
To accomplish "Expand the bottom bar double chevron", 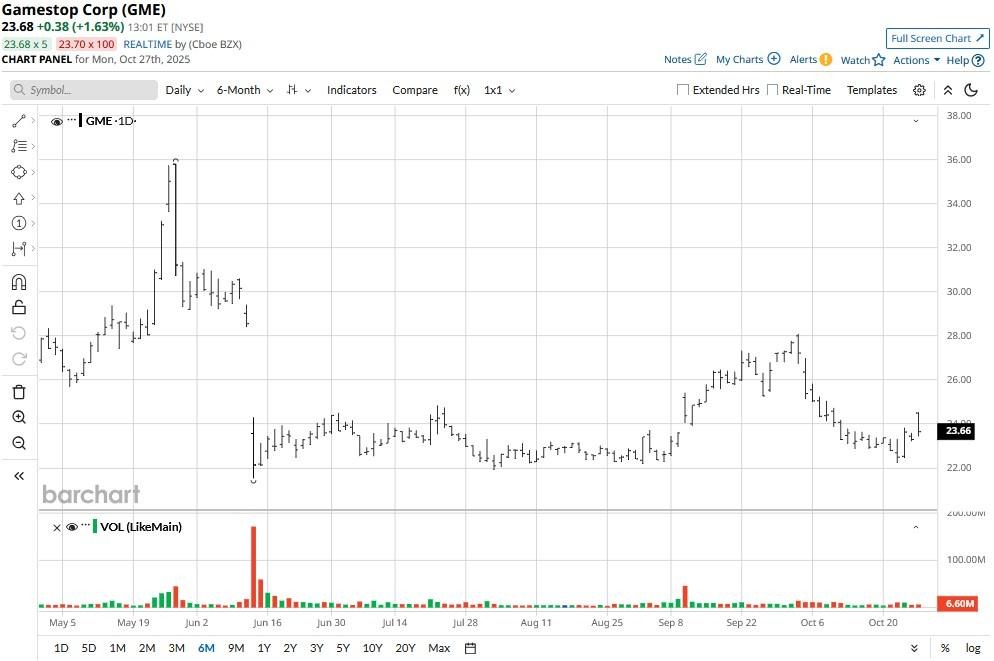I will pos(914,648).
